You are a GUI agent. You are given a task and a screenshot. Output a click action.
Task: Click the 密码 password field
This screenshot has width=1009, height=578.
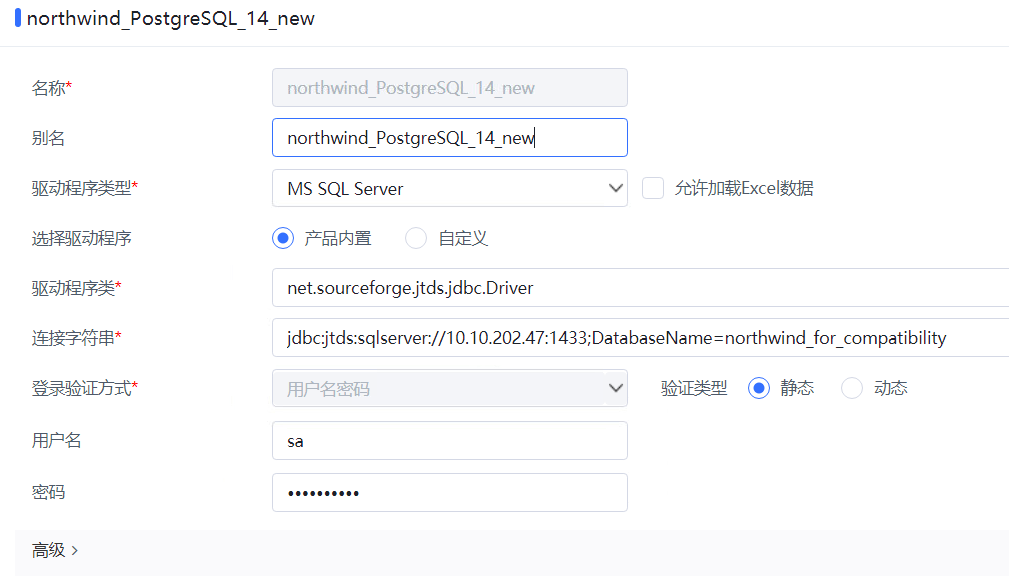[x=449, y=492]
